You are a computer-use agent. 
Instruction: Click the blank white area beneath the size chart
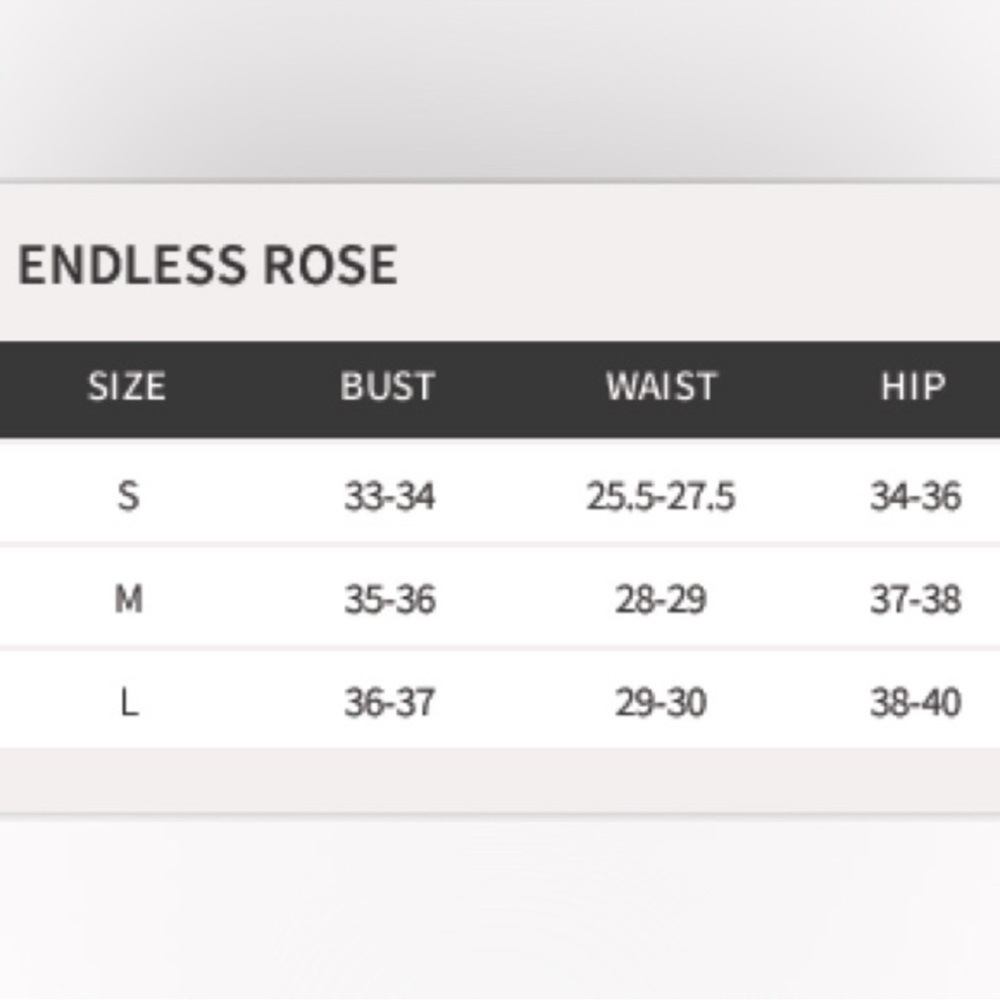500,910
